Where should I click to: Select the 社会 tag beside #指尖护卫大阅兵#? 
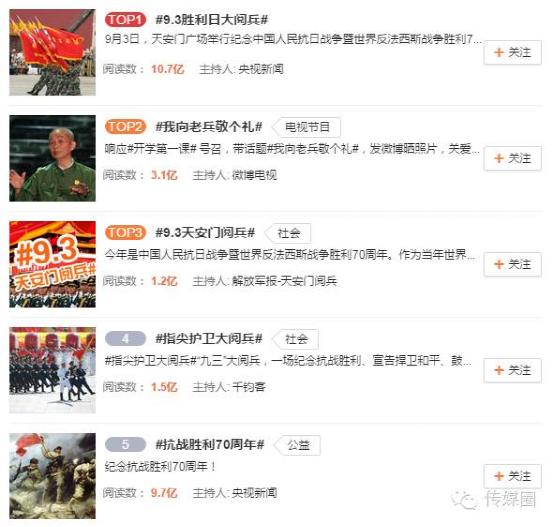(x=296, y=339)
